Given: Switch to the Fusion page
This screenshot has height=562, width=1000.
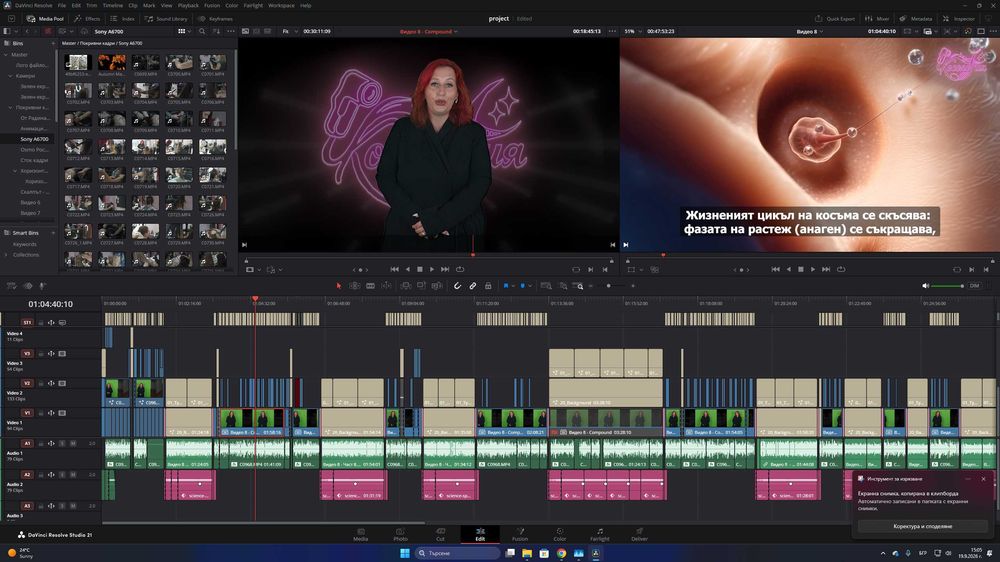Looking at the screenshot, I should click(520, 535).
